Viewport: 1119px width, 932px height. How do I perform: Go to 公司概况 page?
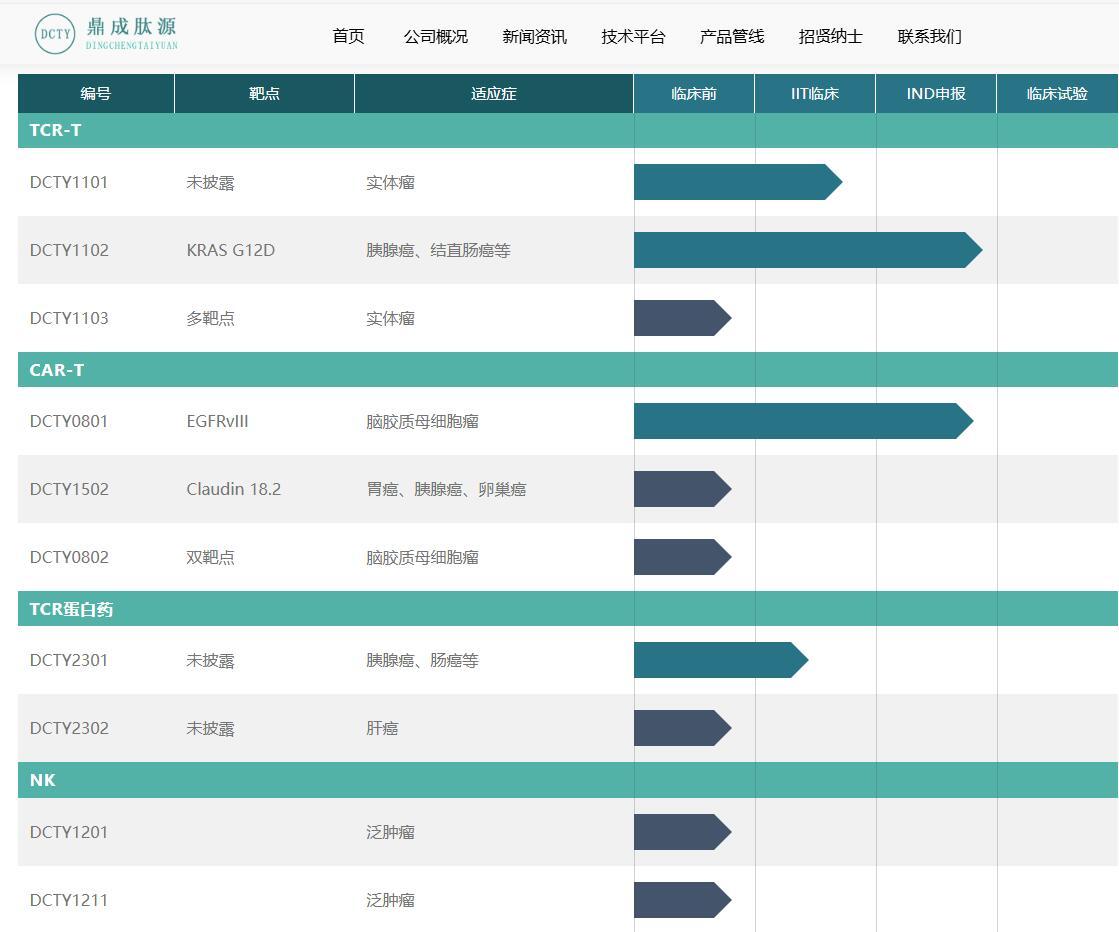pos(435,37)
